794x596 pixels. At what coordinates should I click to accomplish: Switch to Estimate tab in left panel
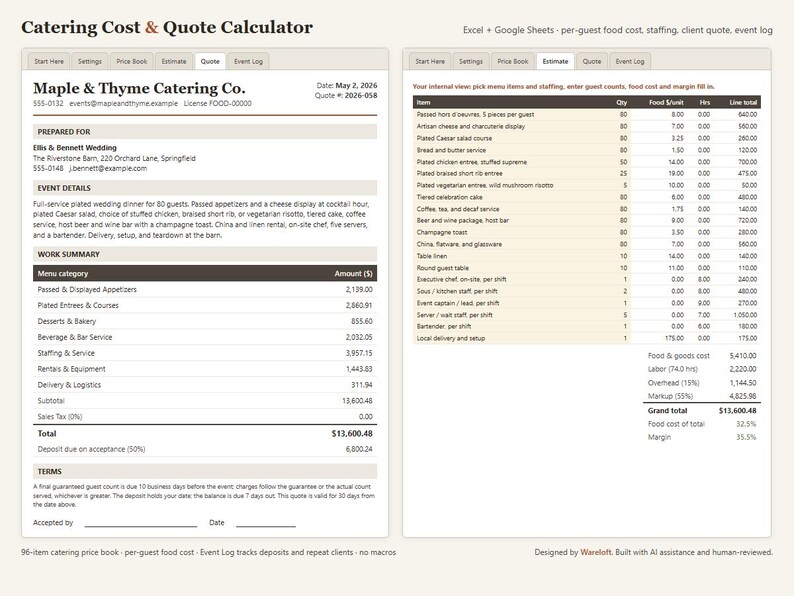click(174, 61)
